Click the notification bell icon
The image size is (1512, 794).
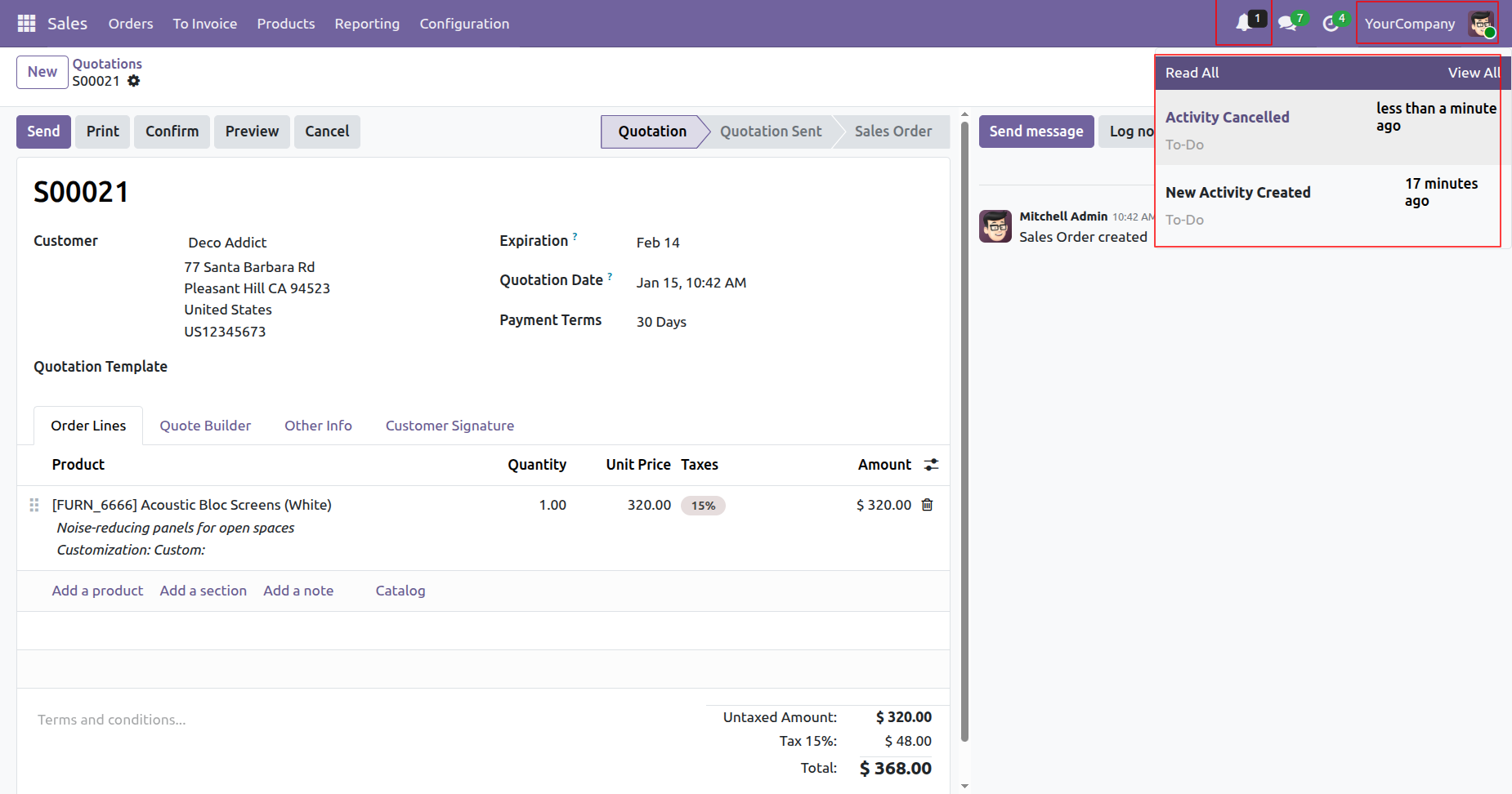point(1243,23)
